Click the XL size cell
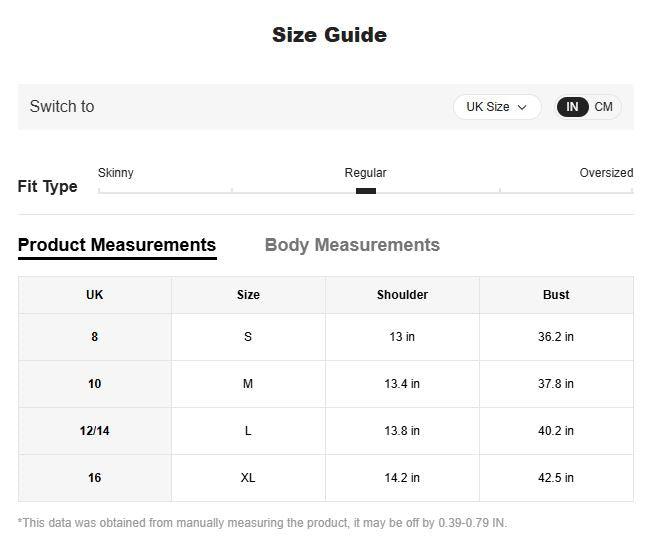This screenshot has height=542, width=654. 248,478
